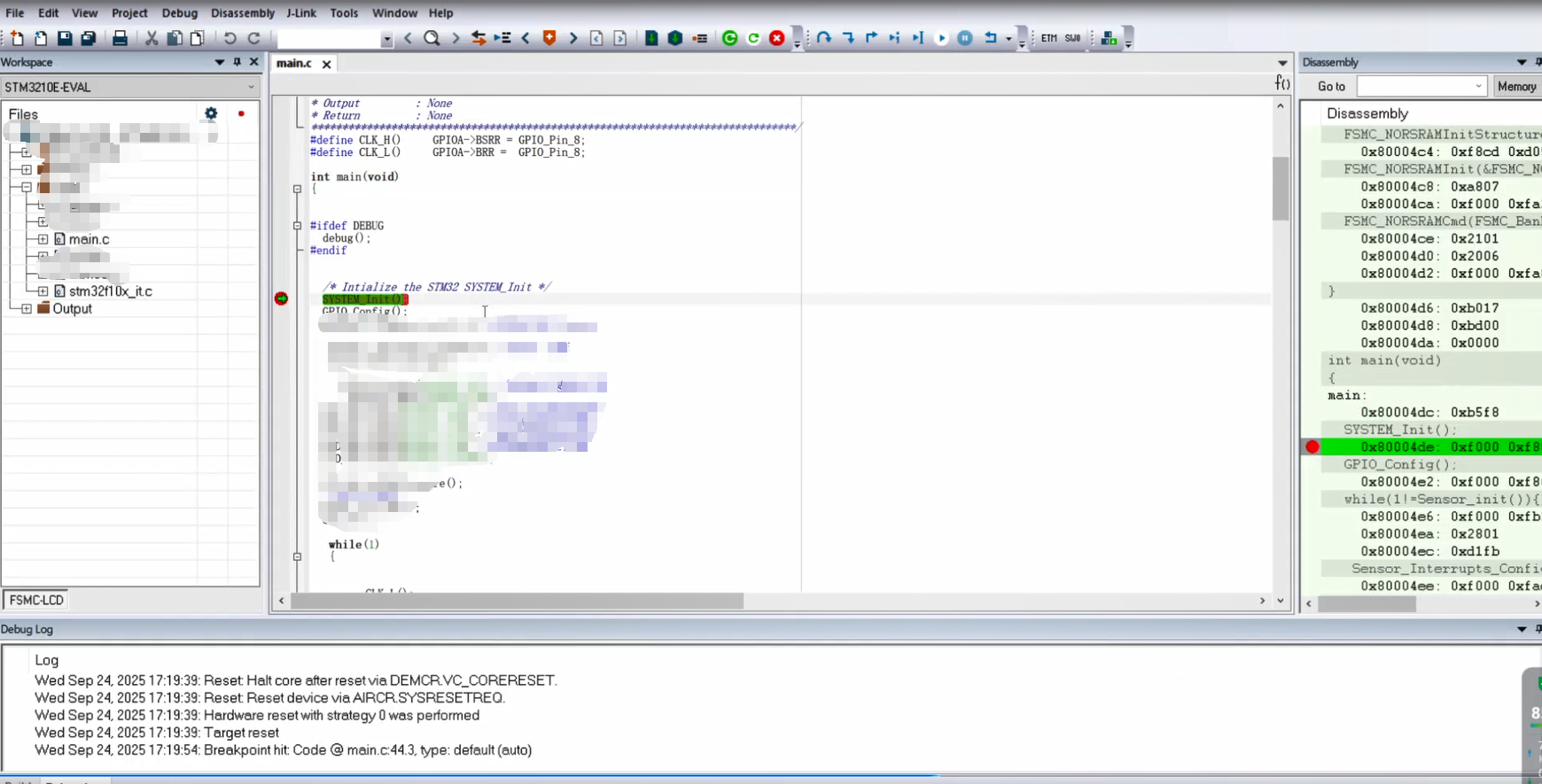Click the Copy toolbar icon
Screen dimensions: 1542x784
(175, 38)
